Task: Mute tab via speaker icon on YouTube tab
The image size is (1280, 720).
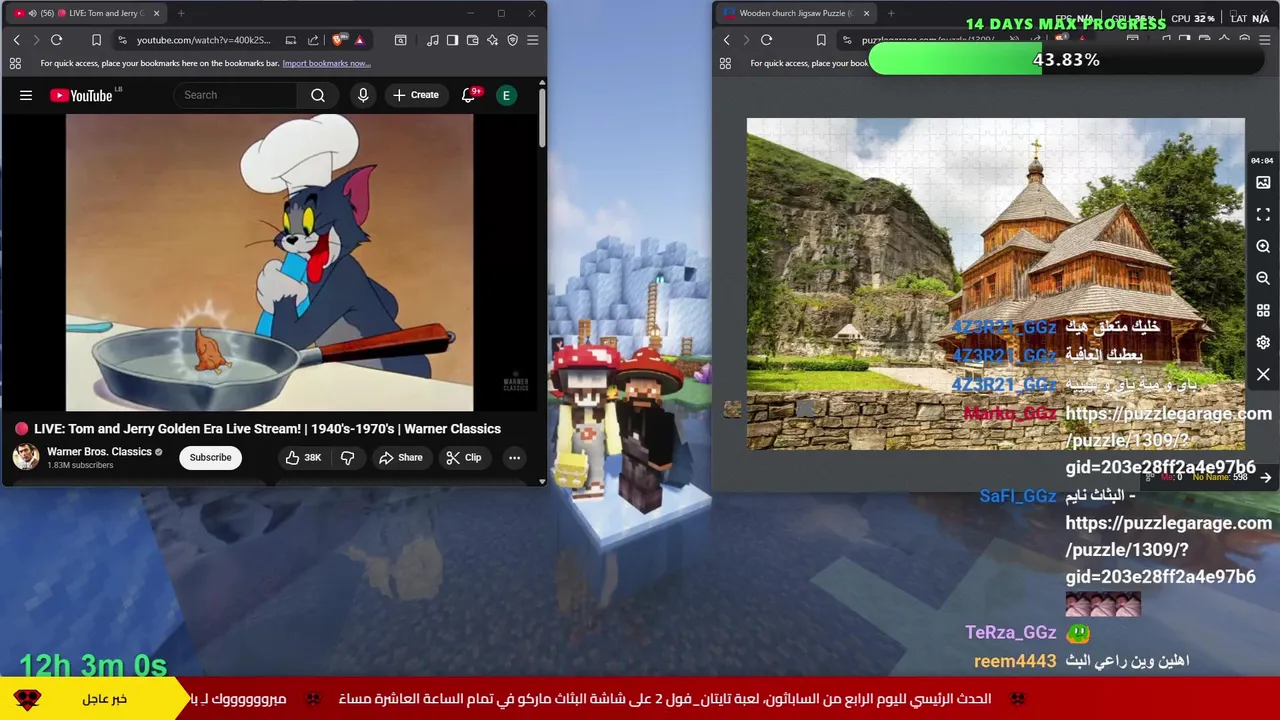Action: (32, 13)
